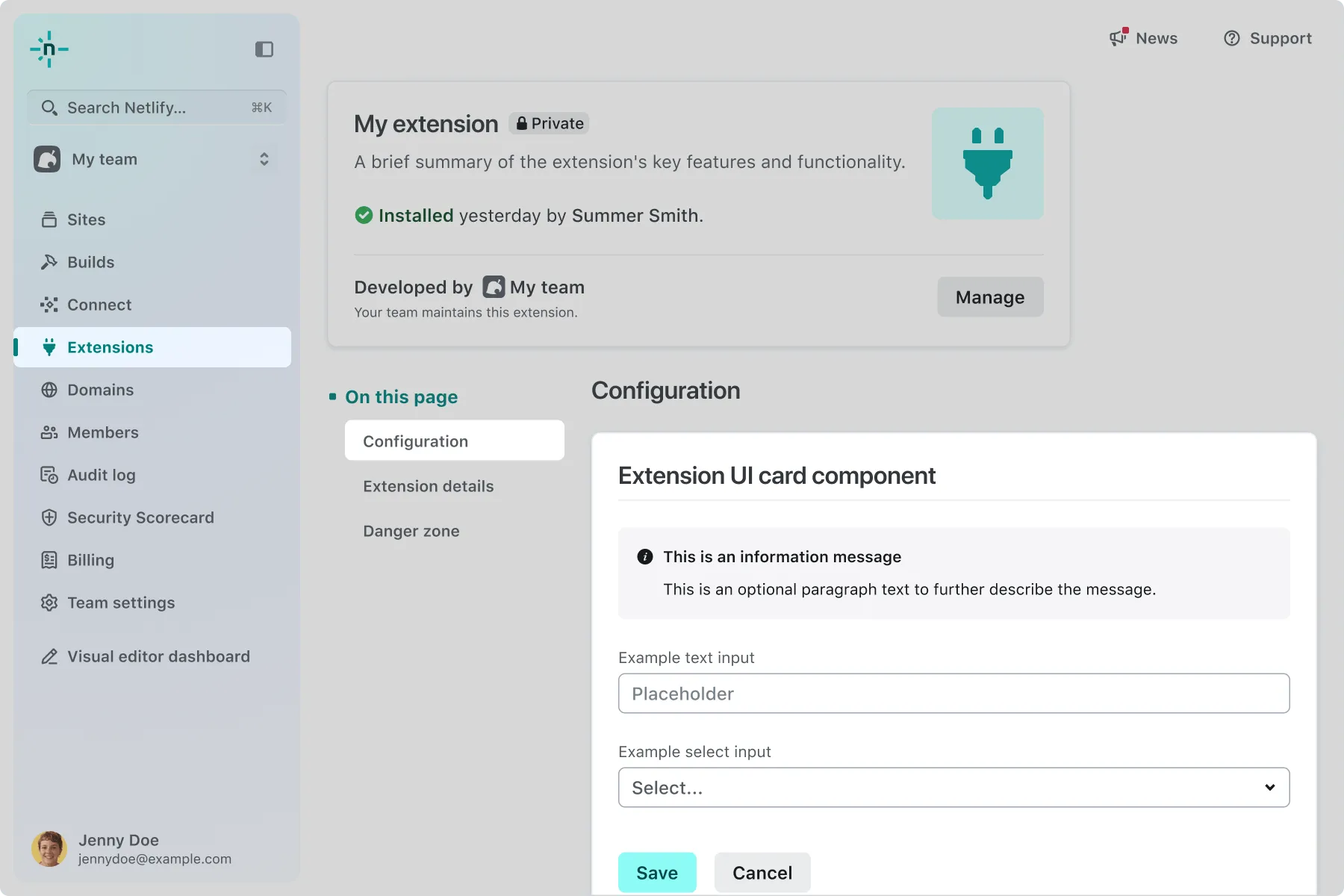The width and height of the screenshot is (1344, 896).
Task: Click Jenny Doe's profile avatar
Action: pyautogui.click(x=49, y=849)
